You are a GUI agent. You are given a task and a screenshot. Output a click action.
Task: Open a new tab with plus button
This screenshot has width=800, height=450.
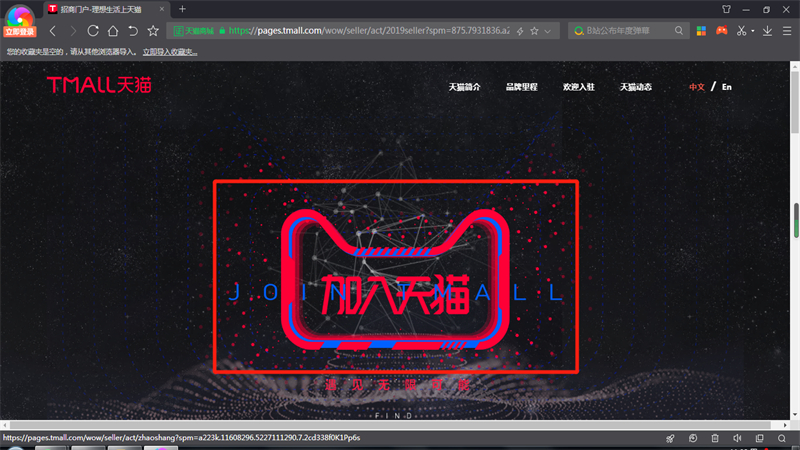coord(182,9)
